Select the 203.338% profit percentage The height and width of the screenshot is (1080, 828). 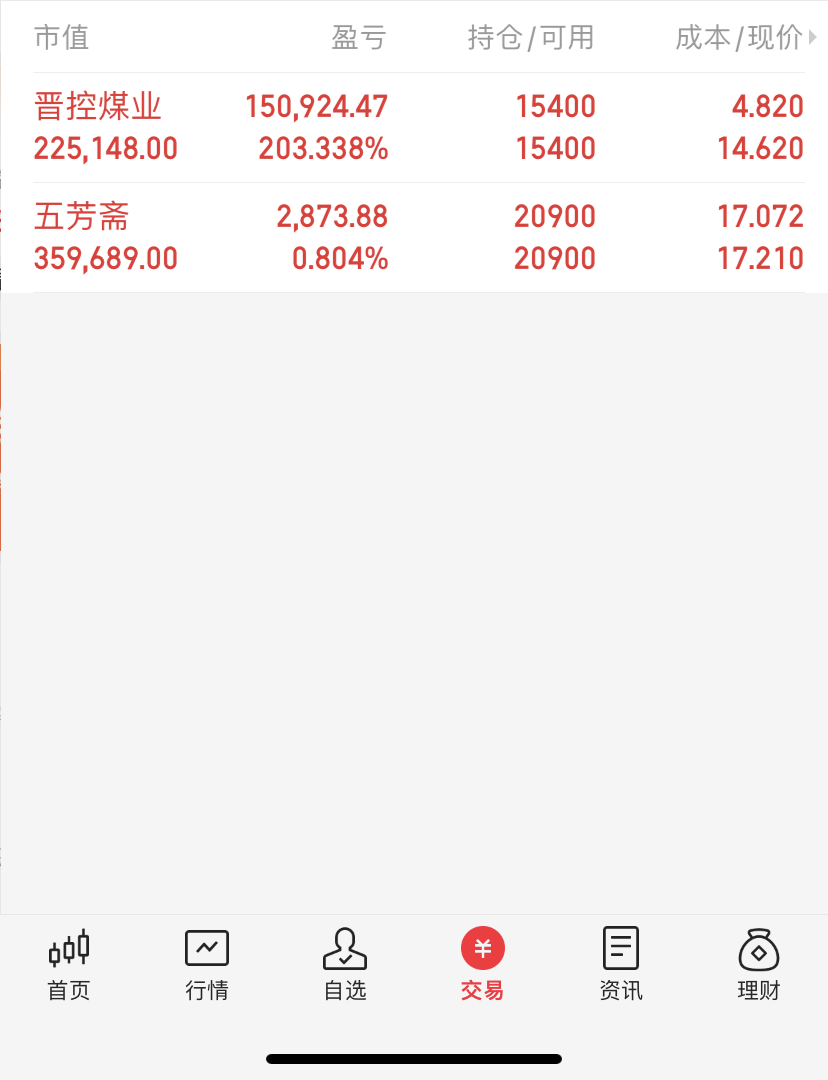click(323, 149)
